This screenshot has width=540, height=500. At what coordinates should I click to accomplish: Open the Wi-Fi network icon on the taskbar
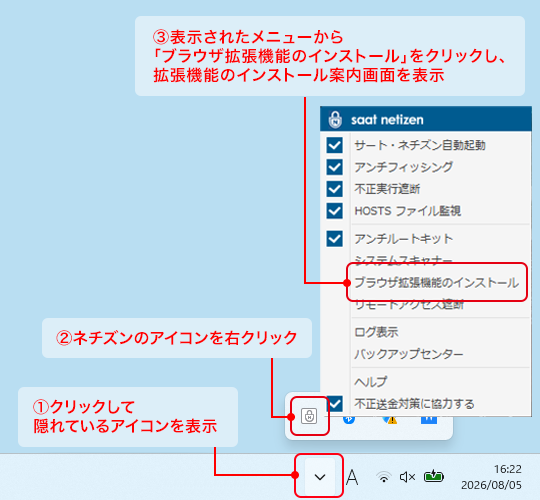[x=384, y=477]
